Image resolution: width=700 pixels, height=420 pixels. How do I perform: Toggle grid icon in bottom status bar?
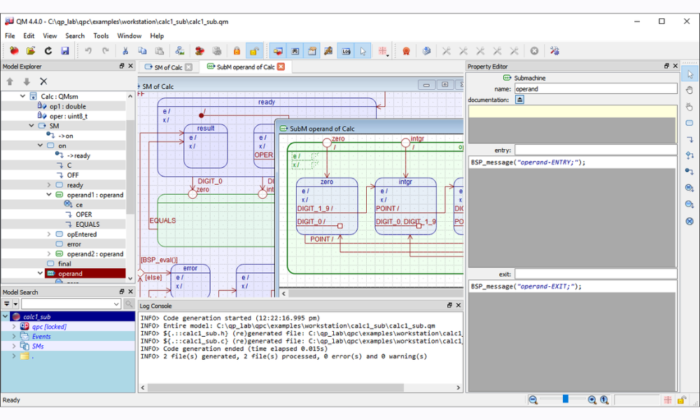click(x=668, y=400)
